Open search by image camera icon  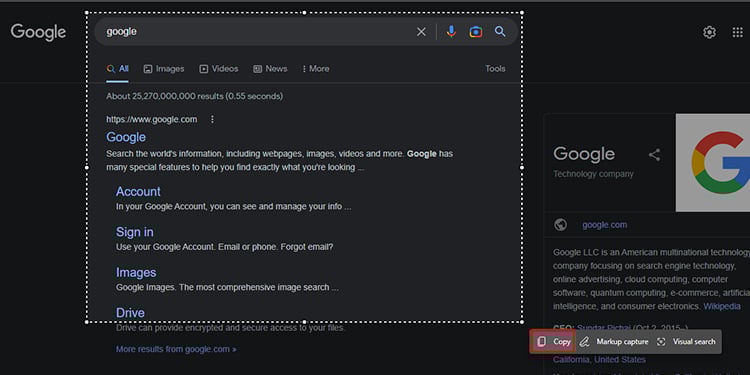(x=475, y=32)
